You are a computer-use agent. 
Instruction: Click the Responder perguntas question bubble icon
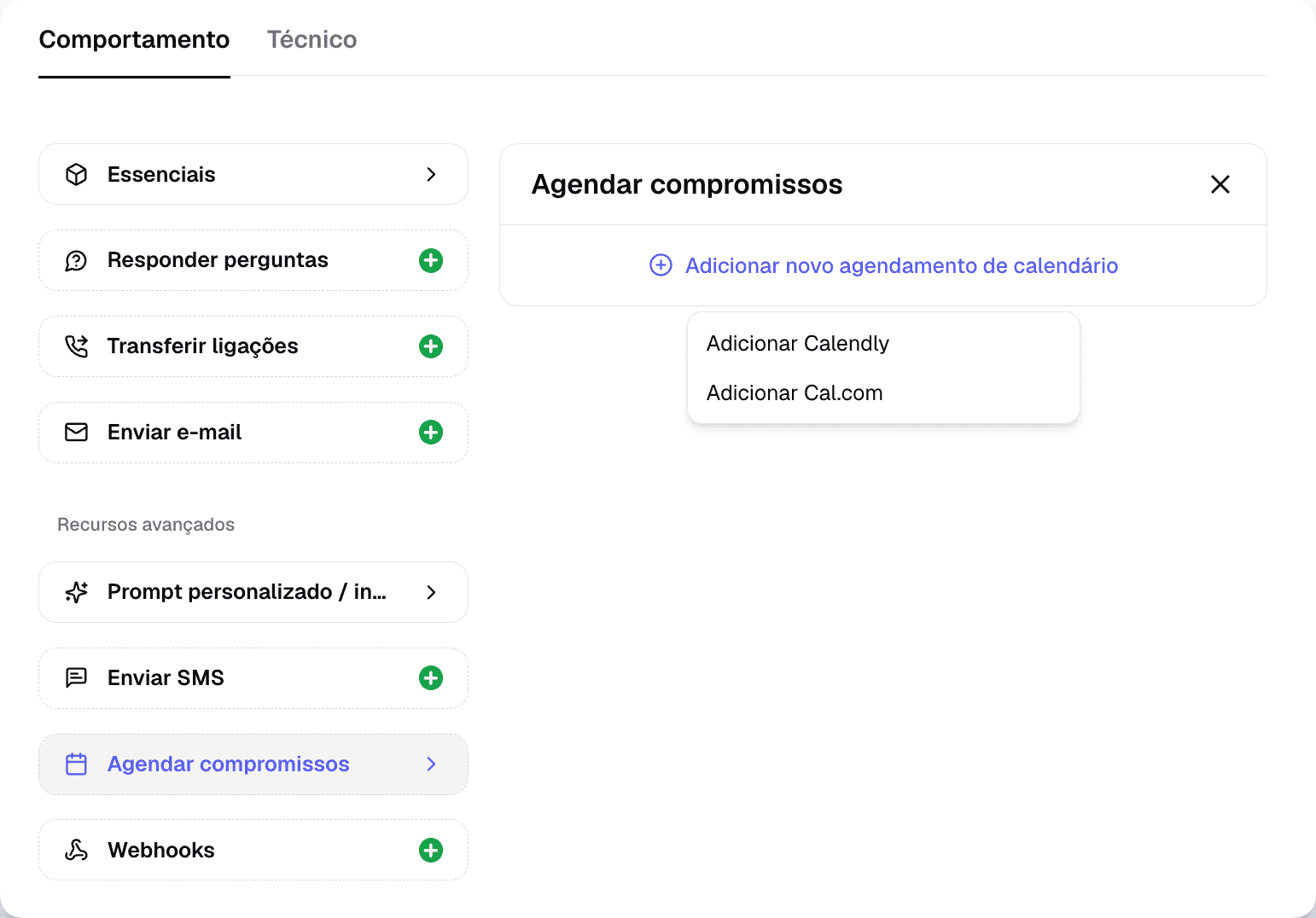pyautogui.click(x=77, y=261)
